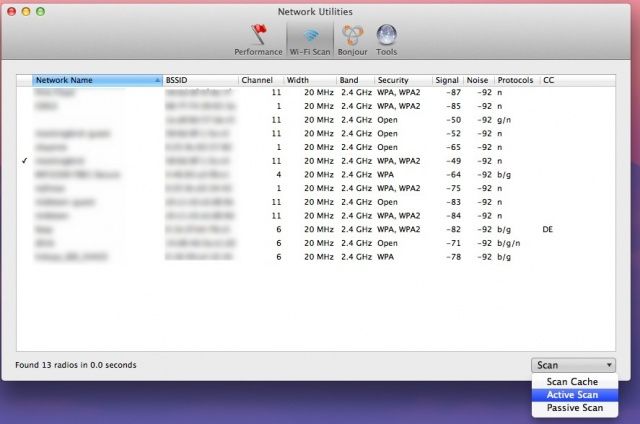Click the green zoom window button
640x424 pixels.
[42, 10]
